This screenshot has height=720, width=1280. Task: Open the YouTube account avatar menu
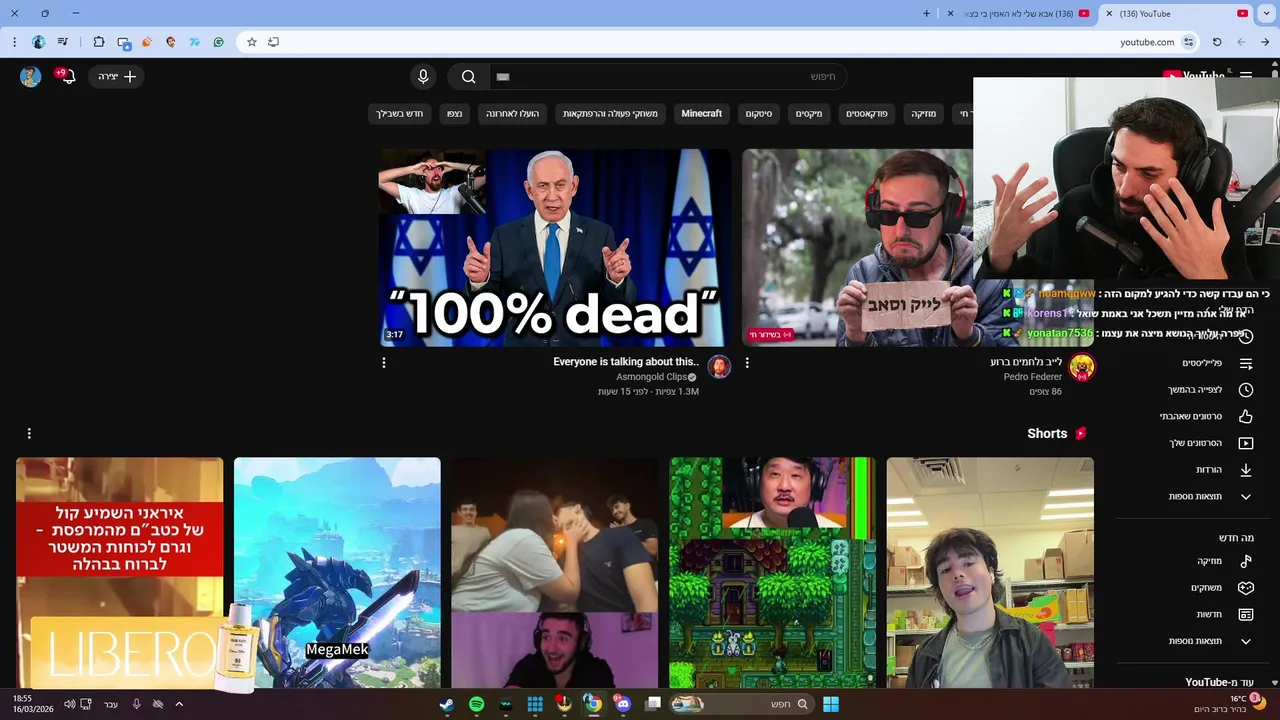click(30, 77)
